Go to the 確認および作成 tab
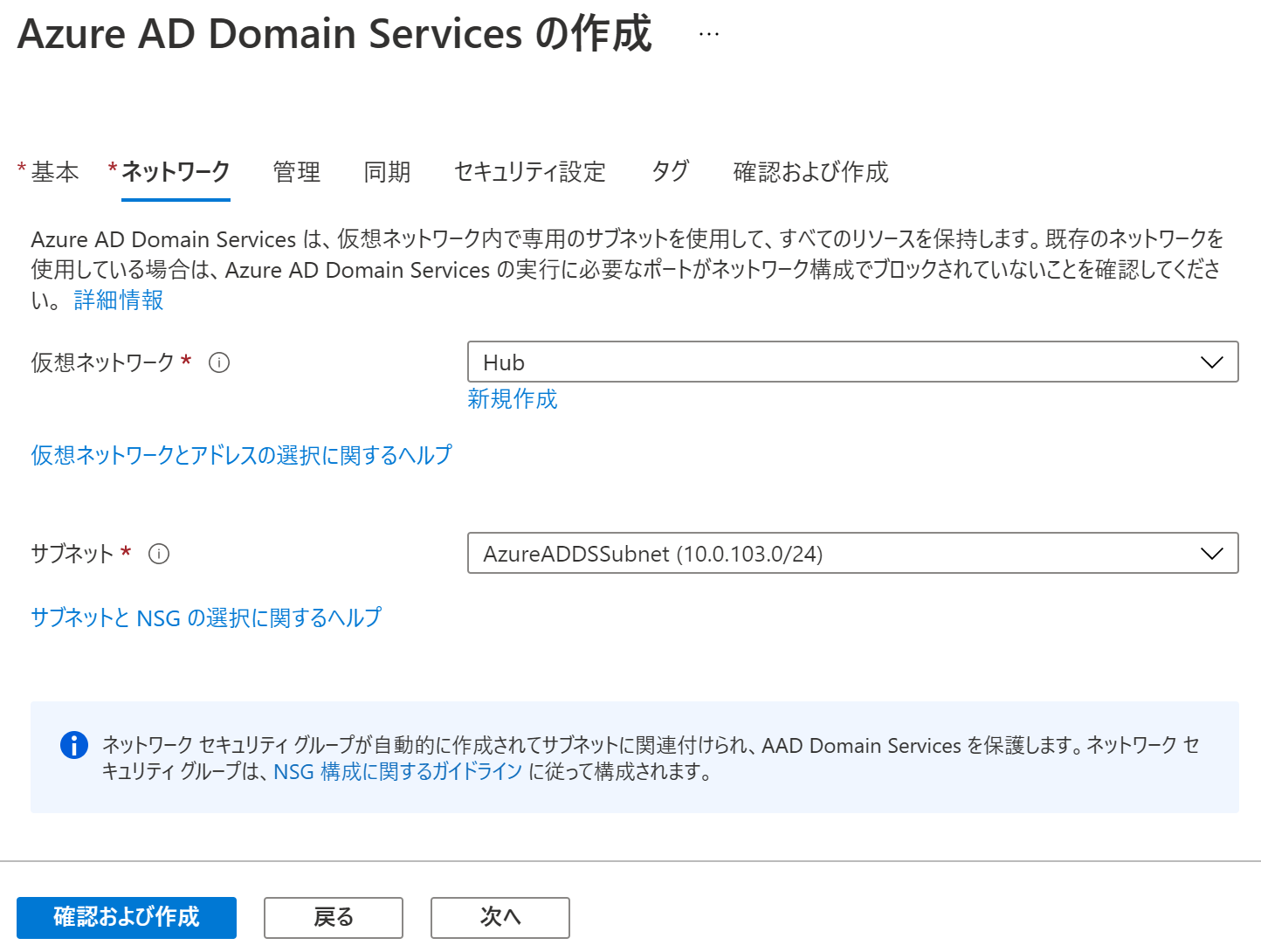The image size is (1261, 952). click(x=810, y=172)
